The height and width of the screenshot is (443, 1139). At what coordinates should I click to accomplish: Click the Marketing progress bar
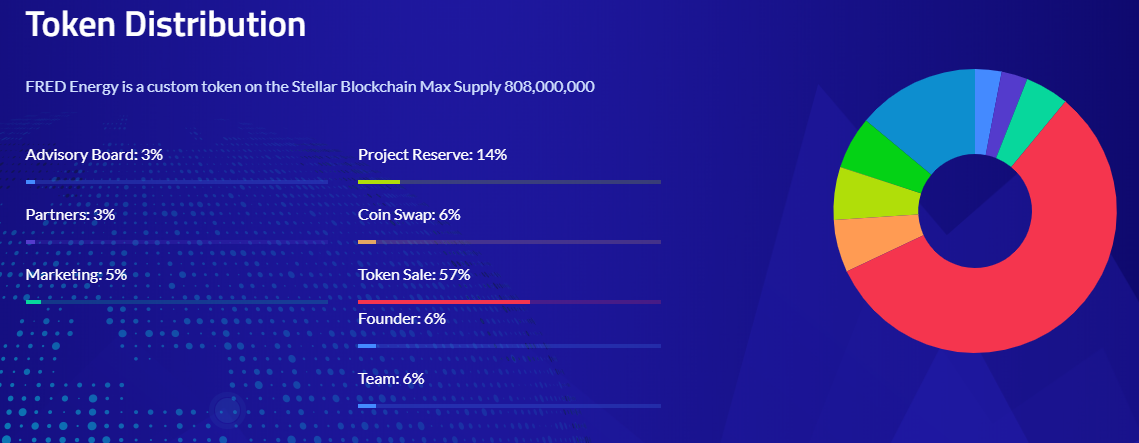tap(176, 301)
